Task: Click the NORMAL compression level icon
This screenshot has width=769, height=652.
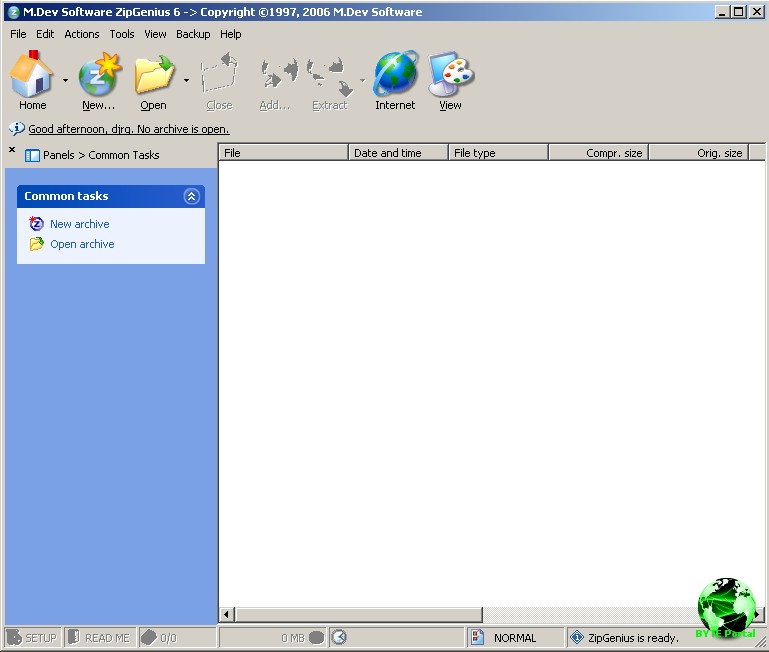Action: (x=477, y=637)
